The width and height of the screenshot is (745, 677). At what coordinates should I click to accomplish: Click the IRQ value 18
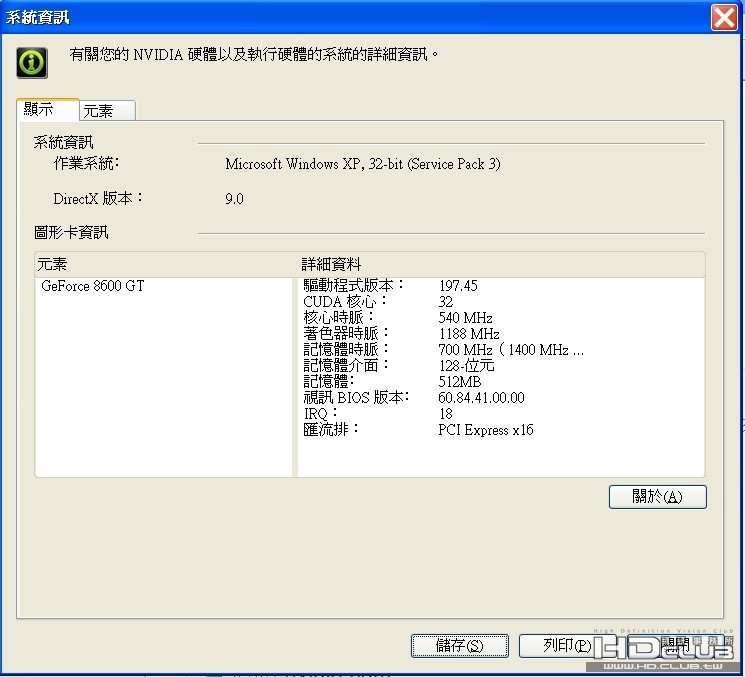click(x=446, y=413)
